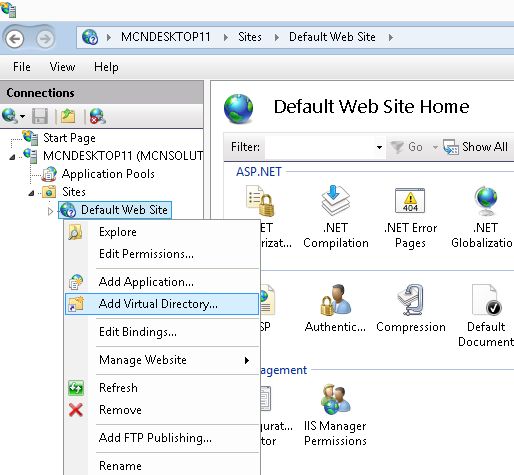Open the .NET Compilation feature icon
Image resolution: width=514 pixels, height=475 pixels.
coord(336,200)
